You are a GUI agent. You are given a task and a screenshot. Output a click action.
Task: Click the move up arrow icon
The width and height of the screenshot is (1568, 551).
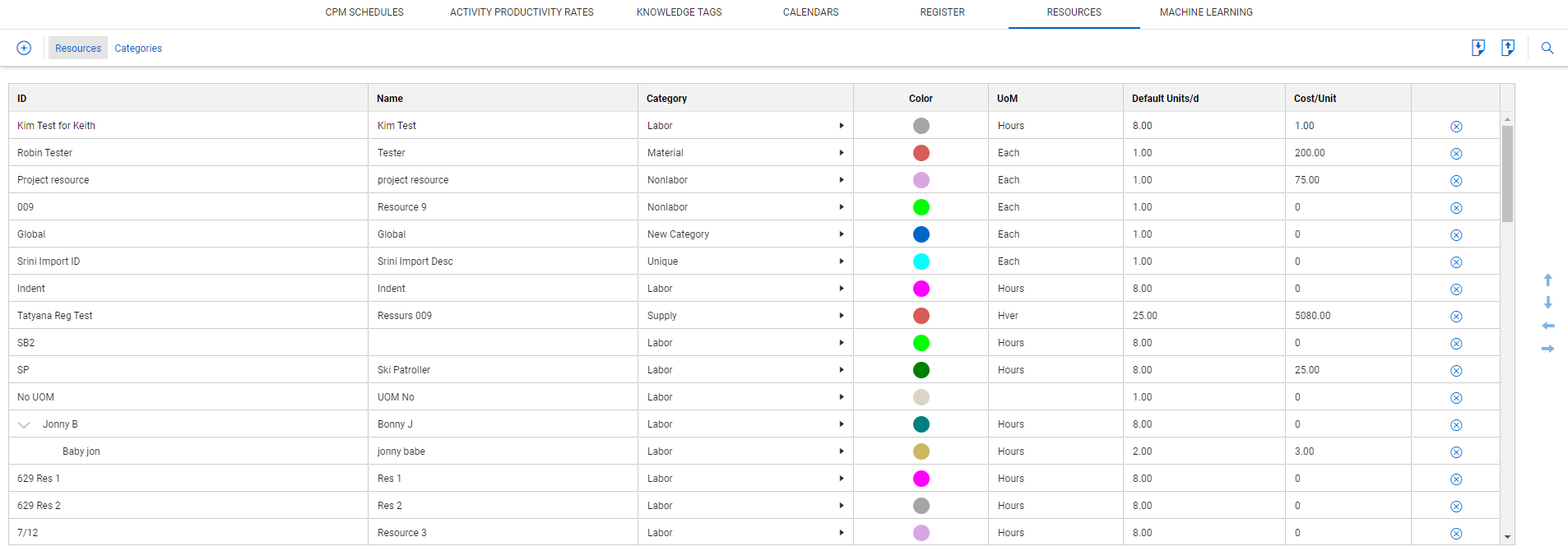[1547, 280]
